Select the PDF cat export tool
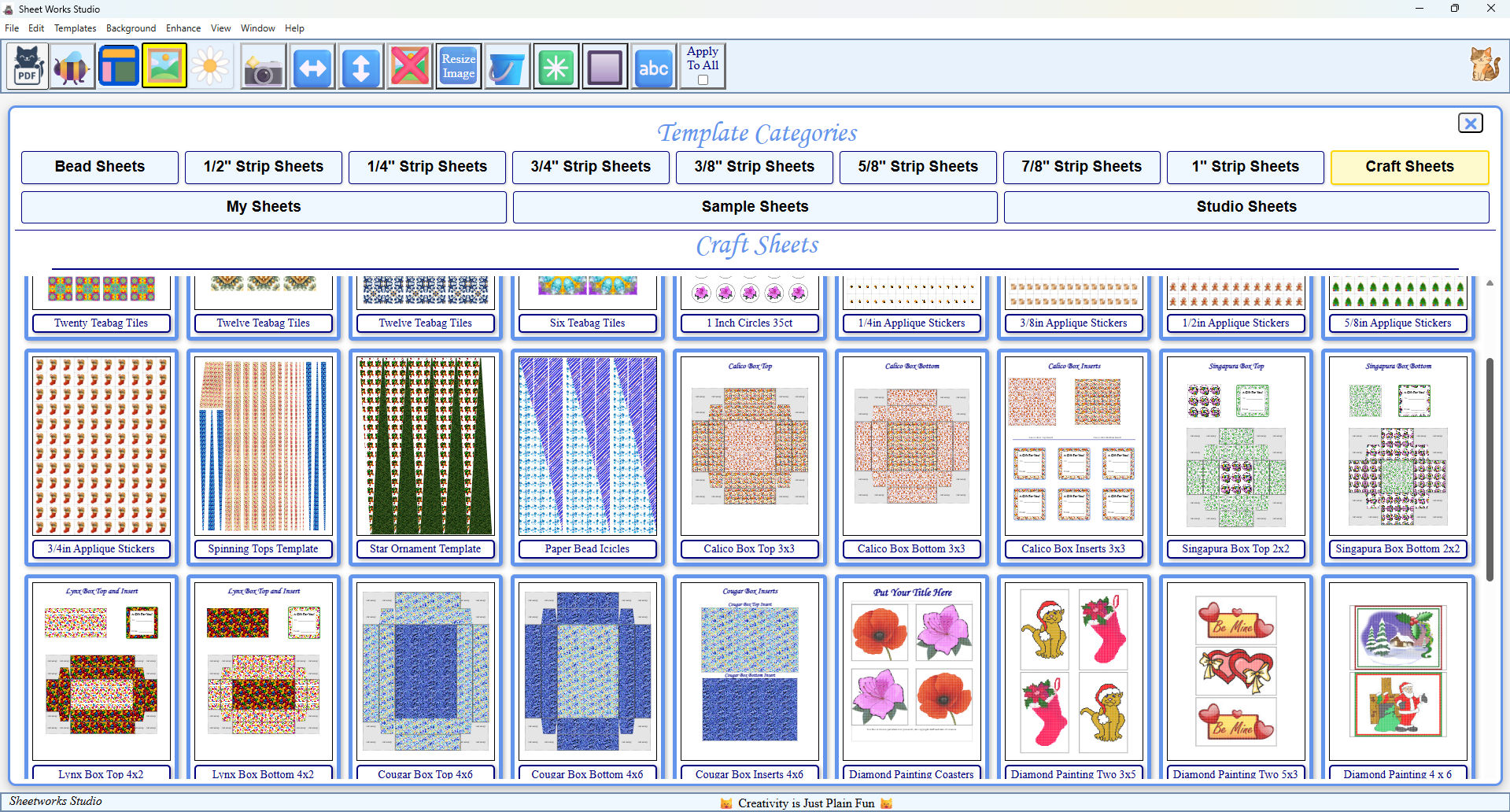The height and width of the screenshot is (812, 1510). click(27, 66)
